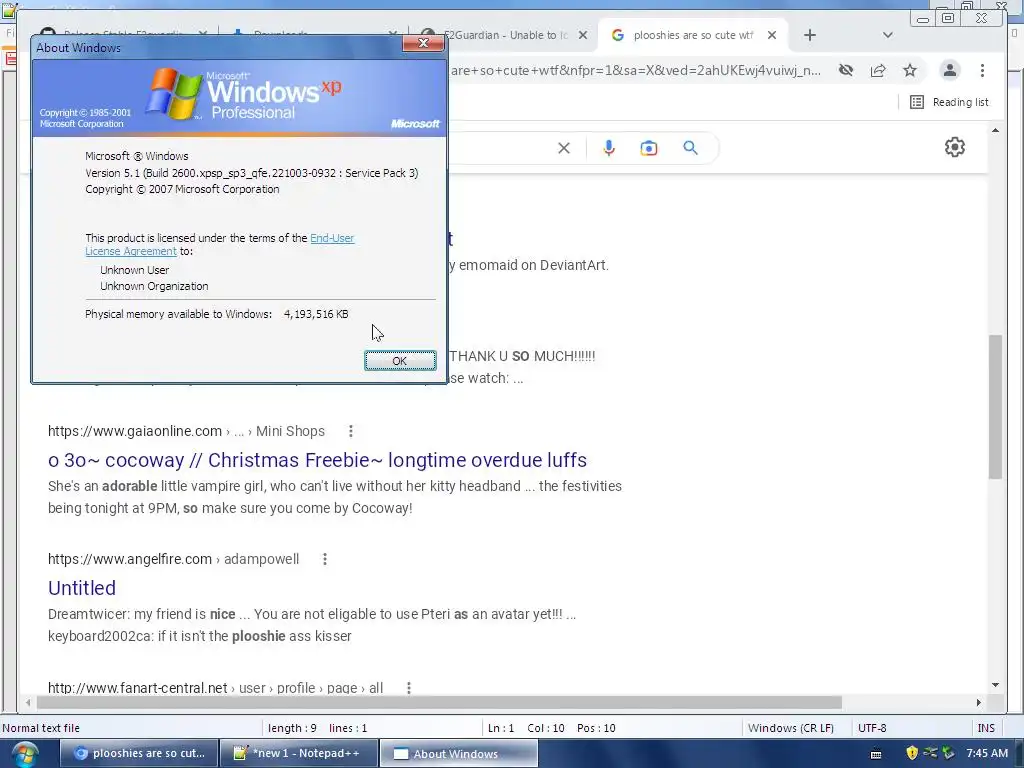
Task: Click the horizontal scrollbar thumb
Action: tap(439, 703)
